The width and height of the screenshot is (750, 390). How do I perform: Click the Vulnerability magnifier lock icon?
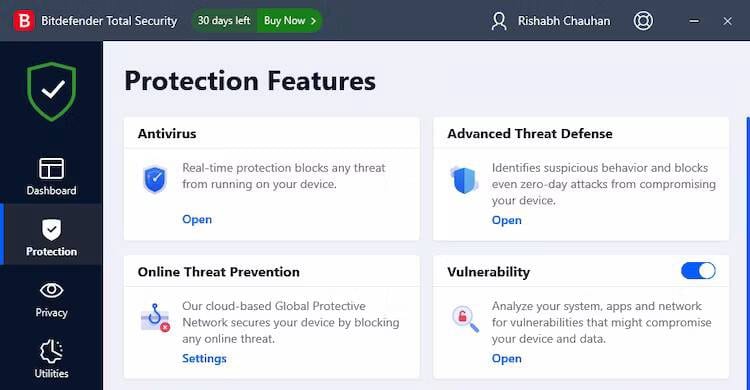465,319
